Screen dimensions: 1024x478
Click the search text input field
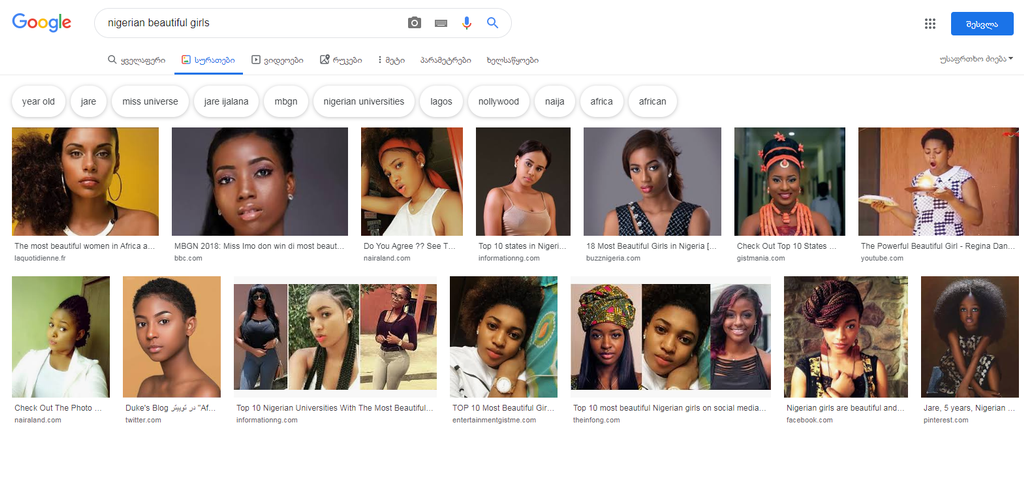[x=250, y=23]
